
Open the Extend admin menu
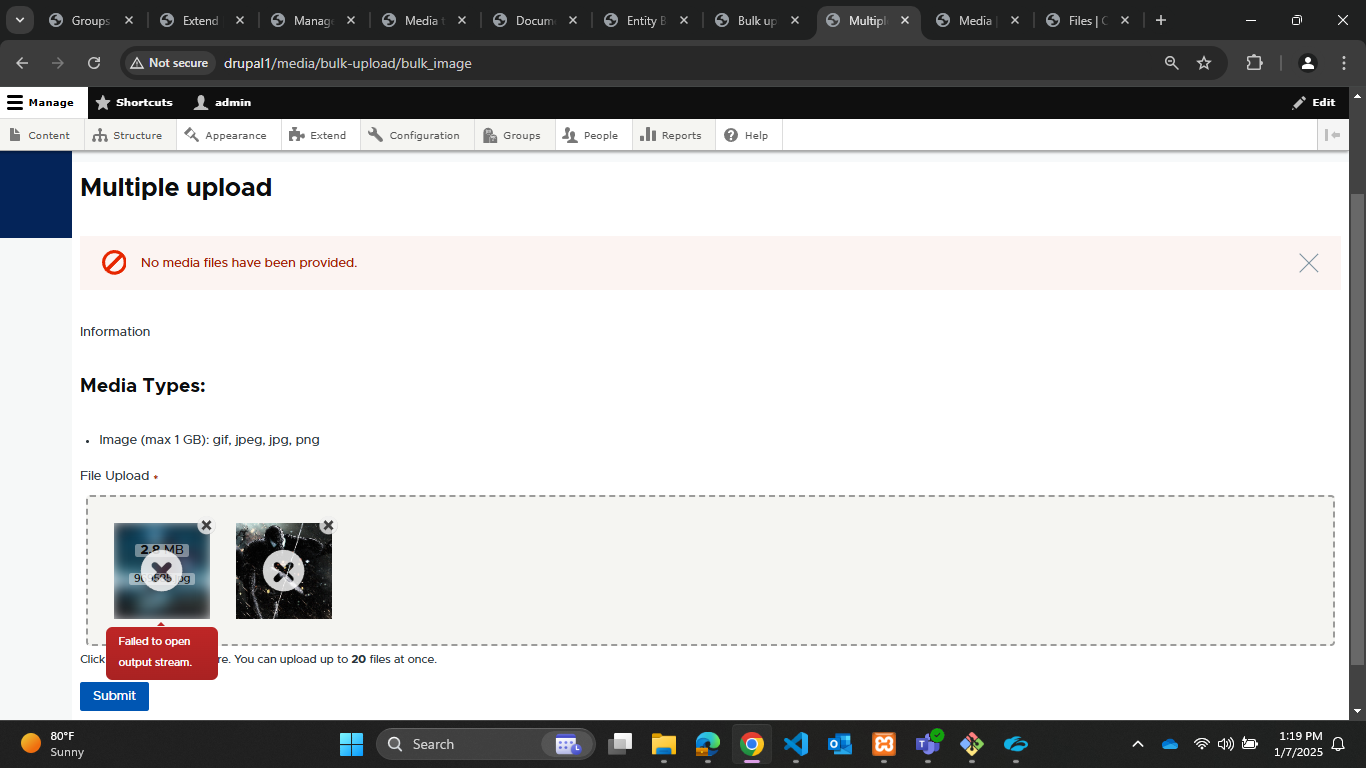pyautogui.click(x=318, y=135)
